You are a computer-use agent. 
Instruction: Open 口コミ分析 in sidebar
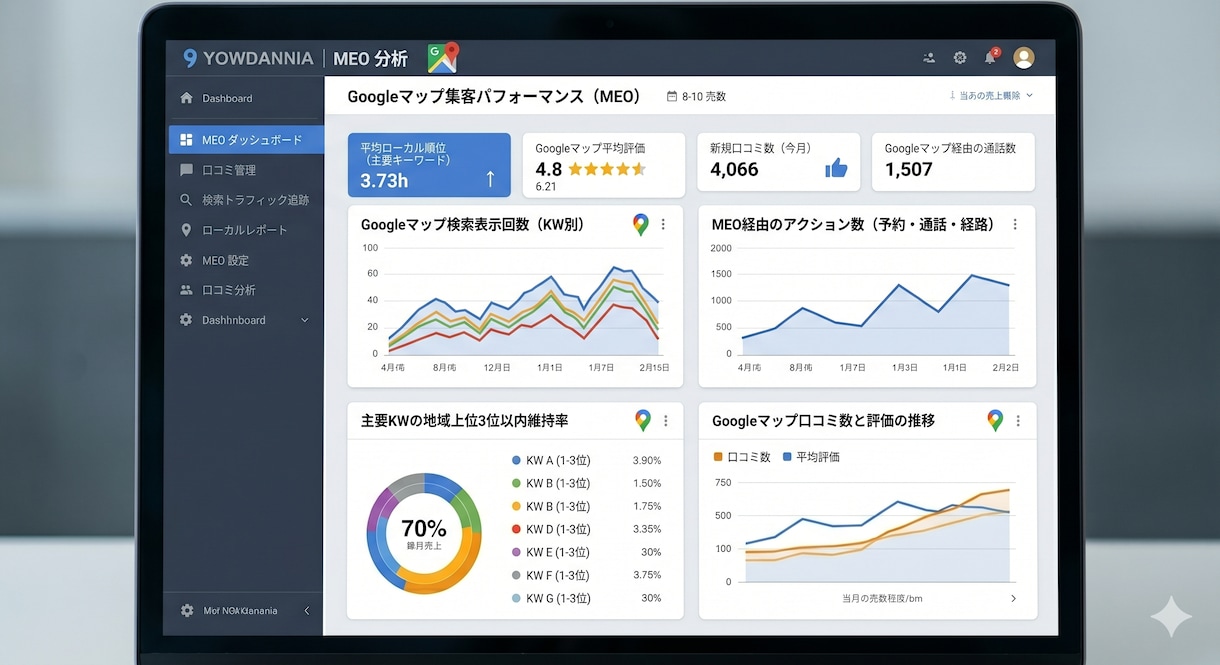245,290
